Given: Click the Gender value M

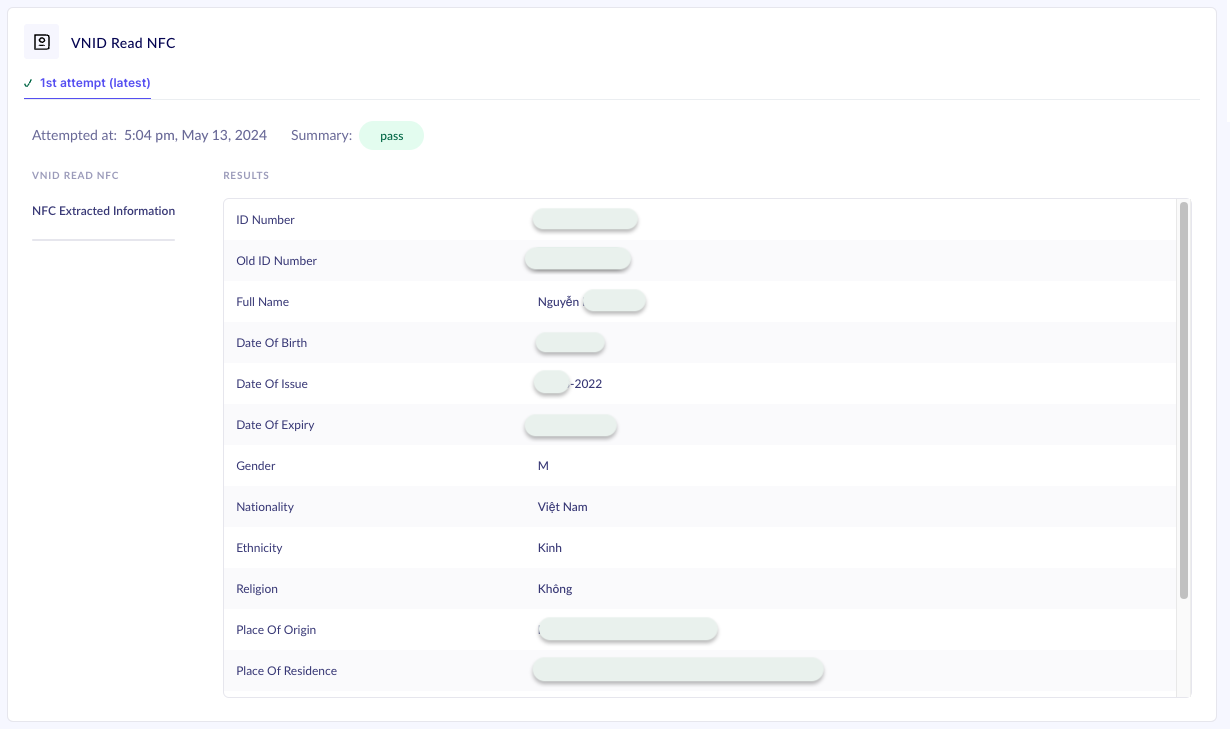Looking at the screenshot, I should 543,466.
